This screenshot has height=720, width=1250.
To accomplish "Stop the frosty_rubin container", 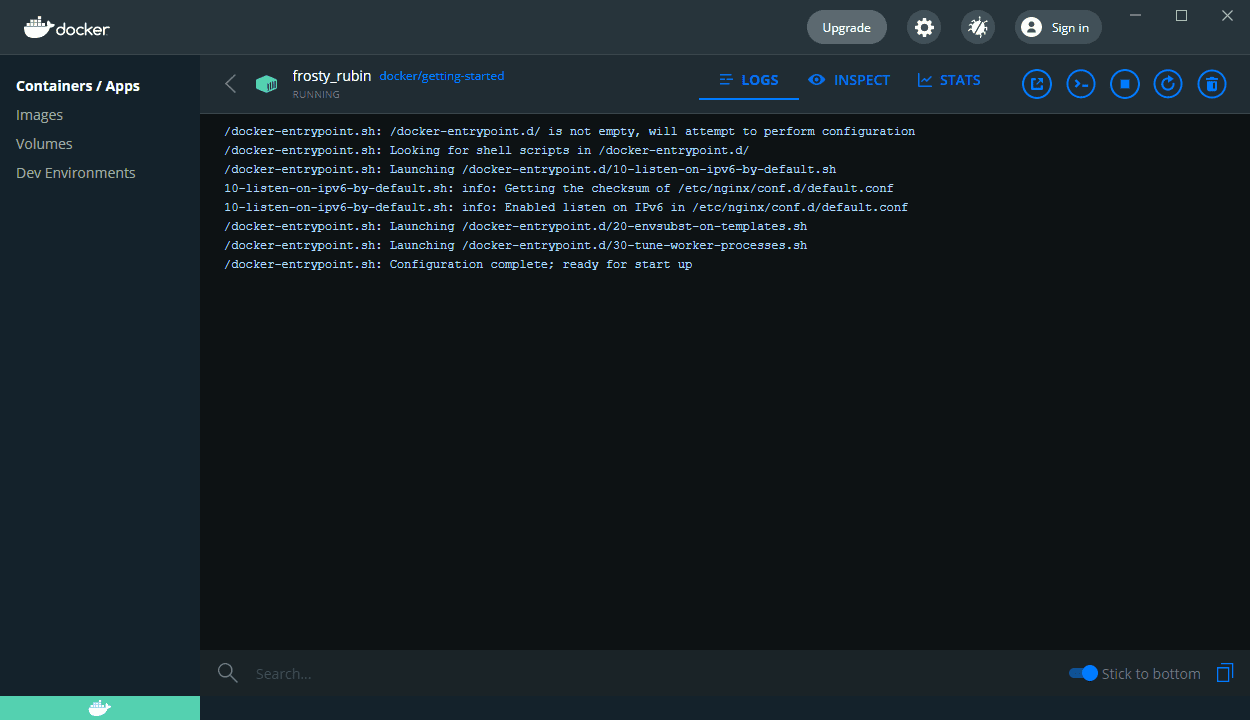I will 1124,84.
